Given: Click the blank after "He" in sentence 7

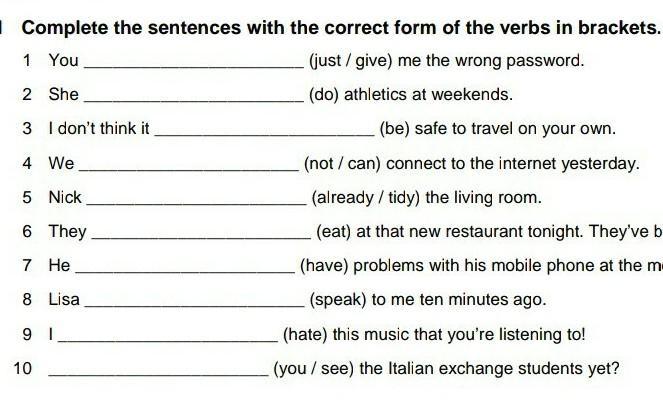Looking at the screenshot, I should click(x=186, y=267).
